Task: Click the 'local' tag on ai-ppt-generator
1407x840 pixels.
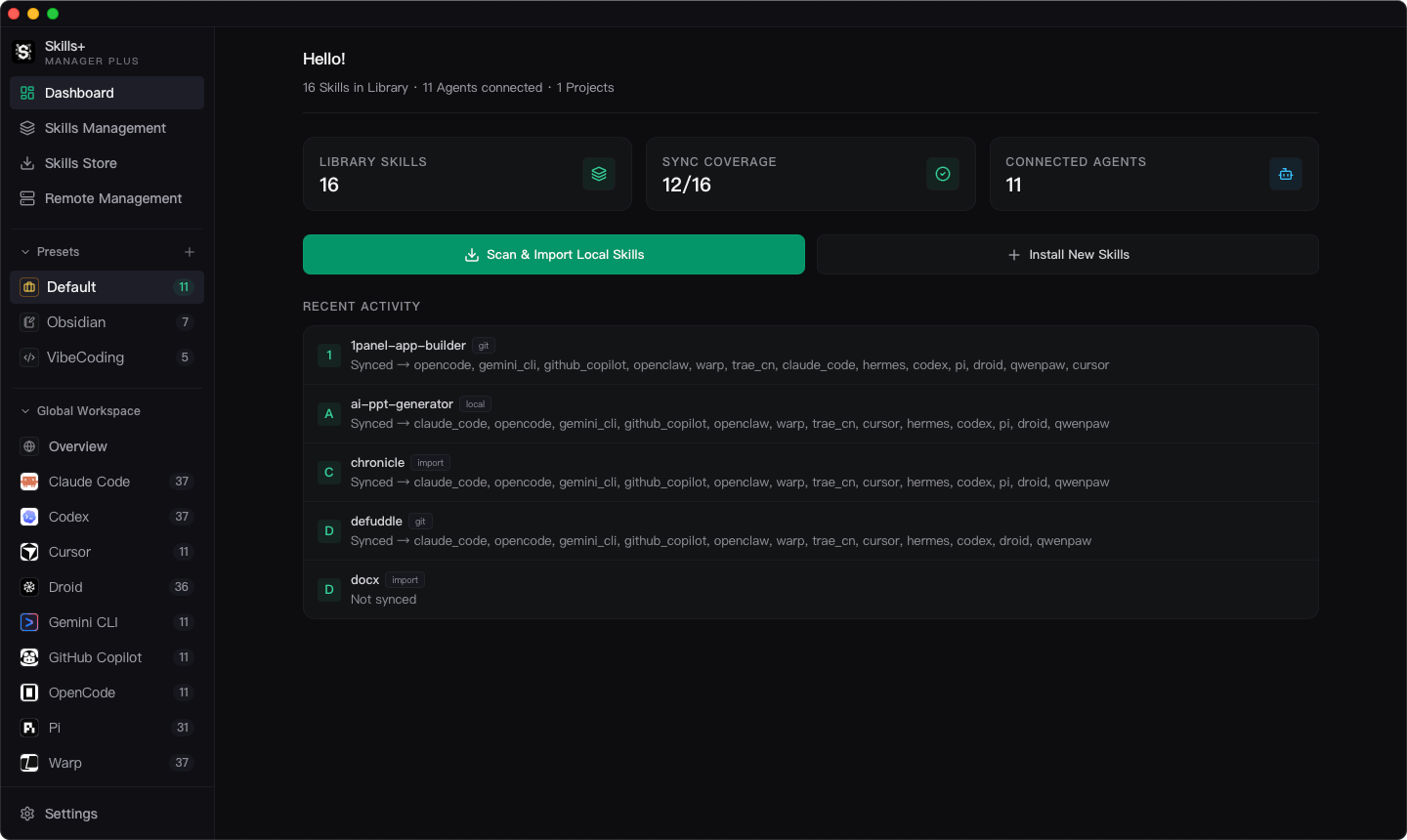Action: (475, 404)
